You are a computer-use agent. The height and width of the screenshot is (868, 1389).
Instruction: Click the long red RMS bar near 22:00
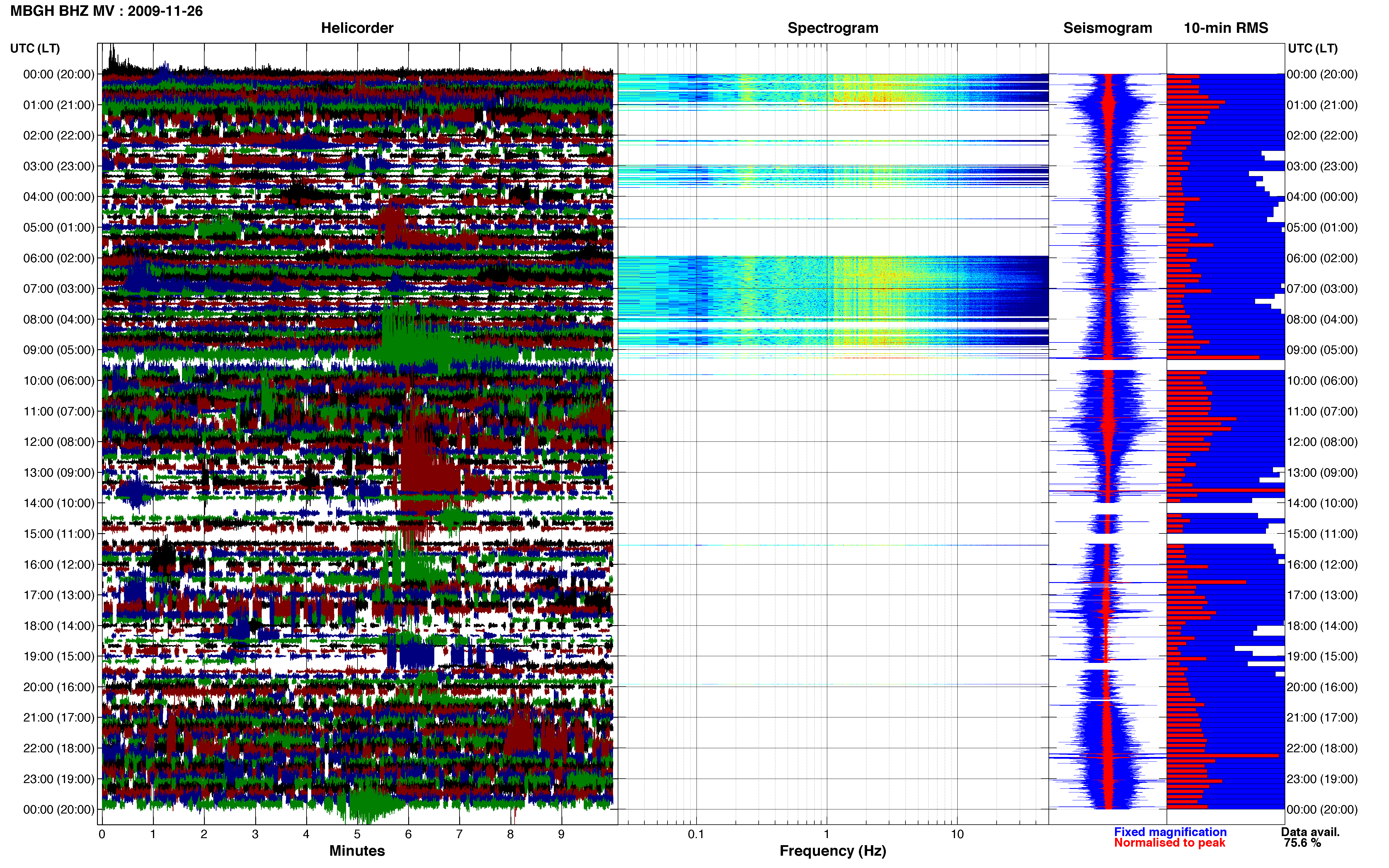[x=1223, y=756]
